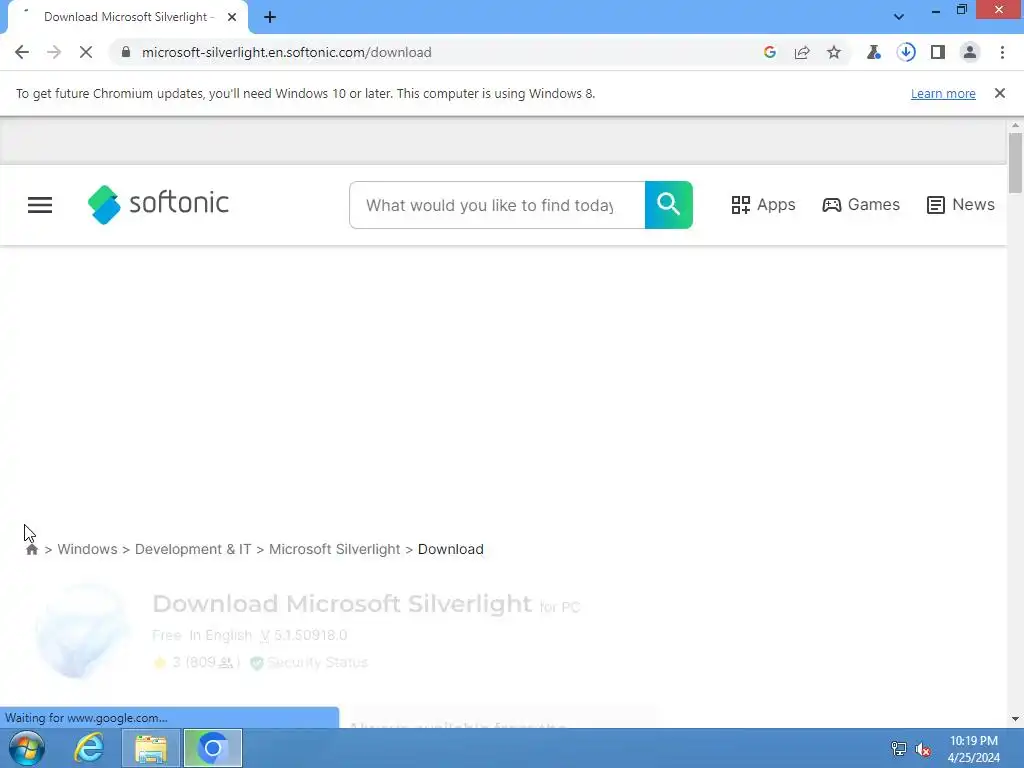Click the Security Status badge
Image resolution: width=1024 pixels, height=768 pixels.
[310, 663]
